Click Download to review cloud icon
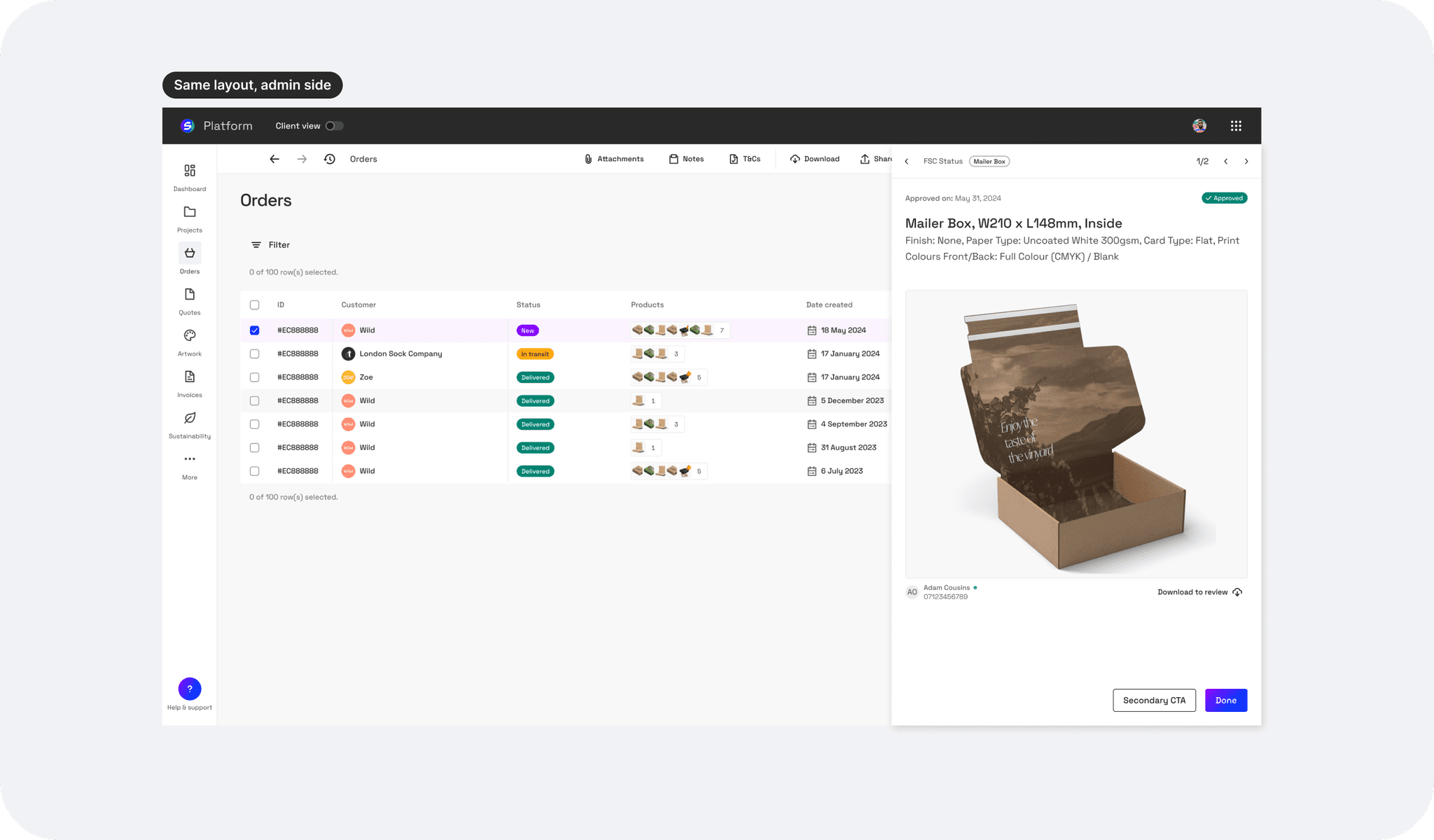Screen dimensions: 1434x840 [x=1237, y=592]
